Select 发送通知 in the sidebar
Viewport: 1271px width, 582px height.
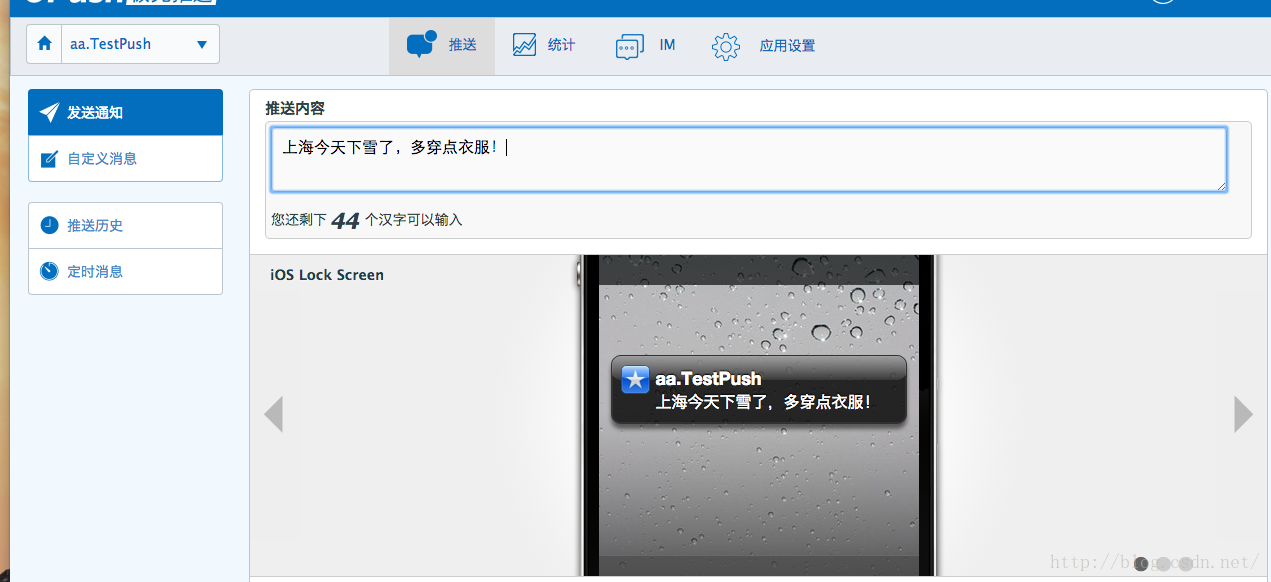pyautogui.click(x=125, y=112)
